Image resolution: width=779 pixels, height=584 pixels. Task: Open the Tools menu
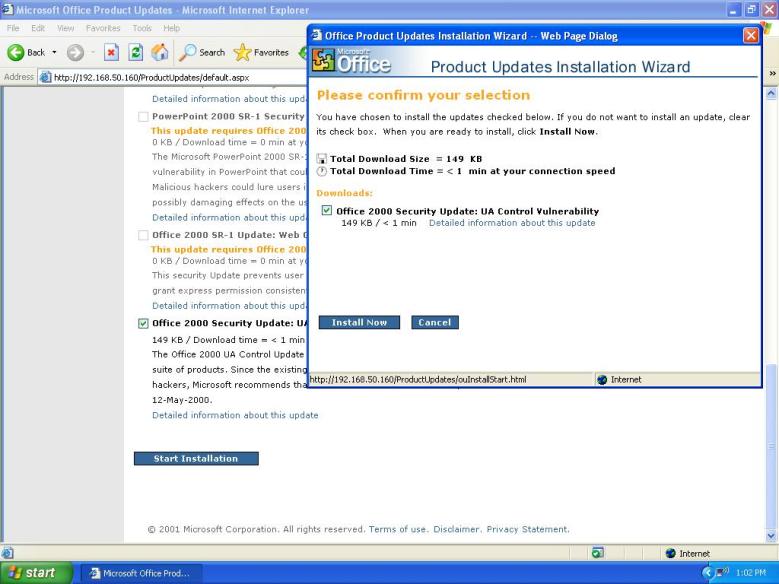click(x=142, y=28)
